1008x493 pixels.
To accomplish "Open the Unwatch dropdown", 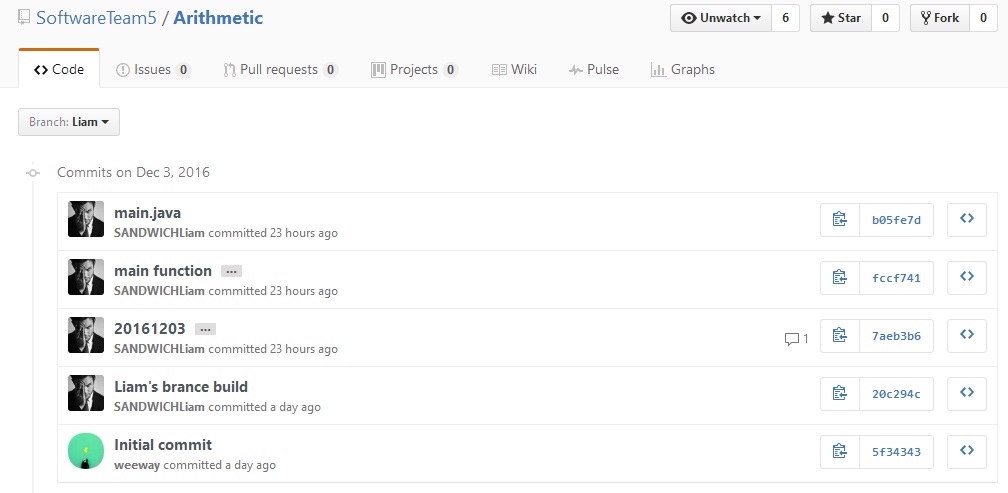I will click(721, 18).
